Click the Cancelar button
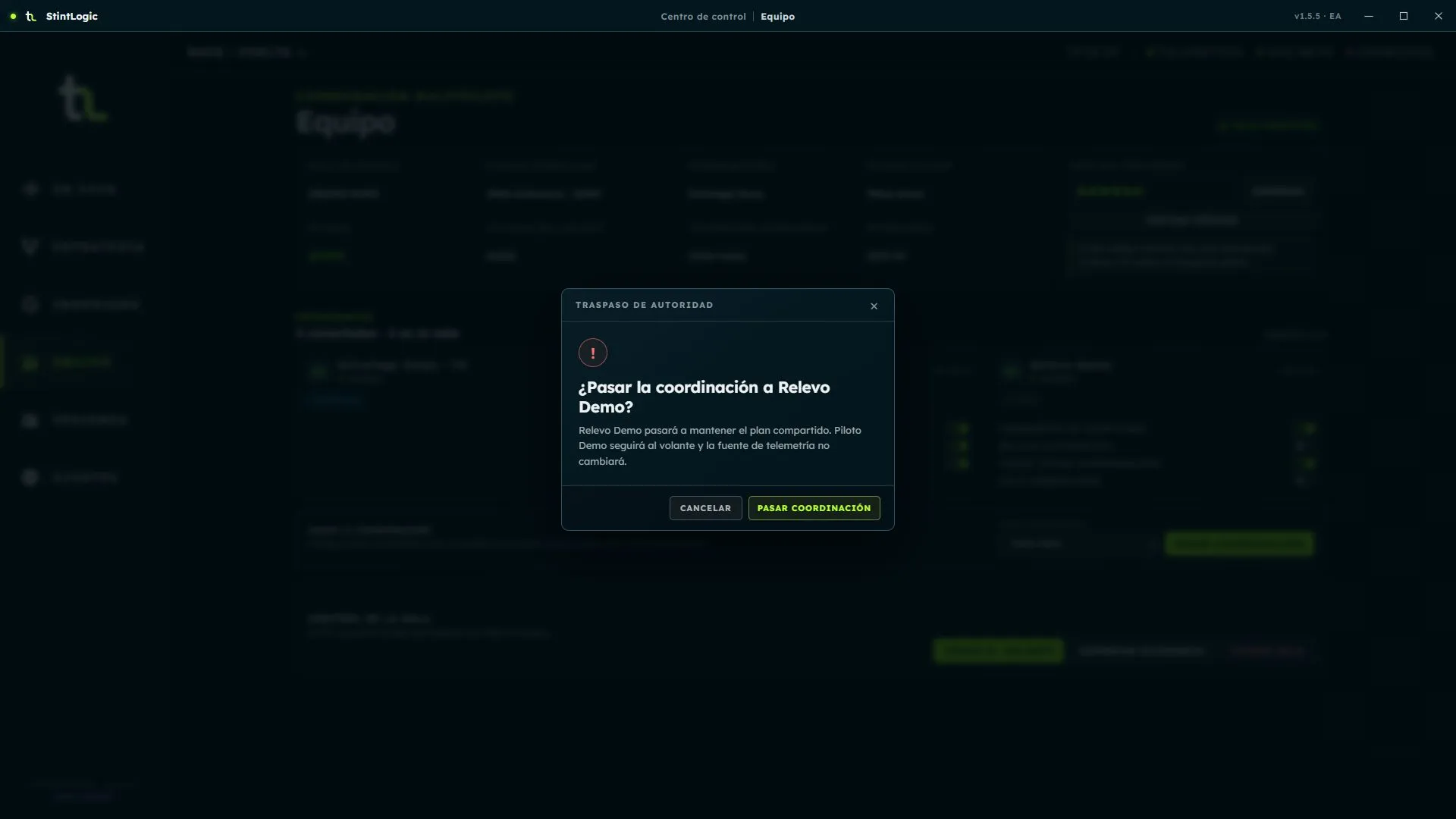 click(705, 508)
